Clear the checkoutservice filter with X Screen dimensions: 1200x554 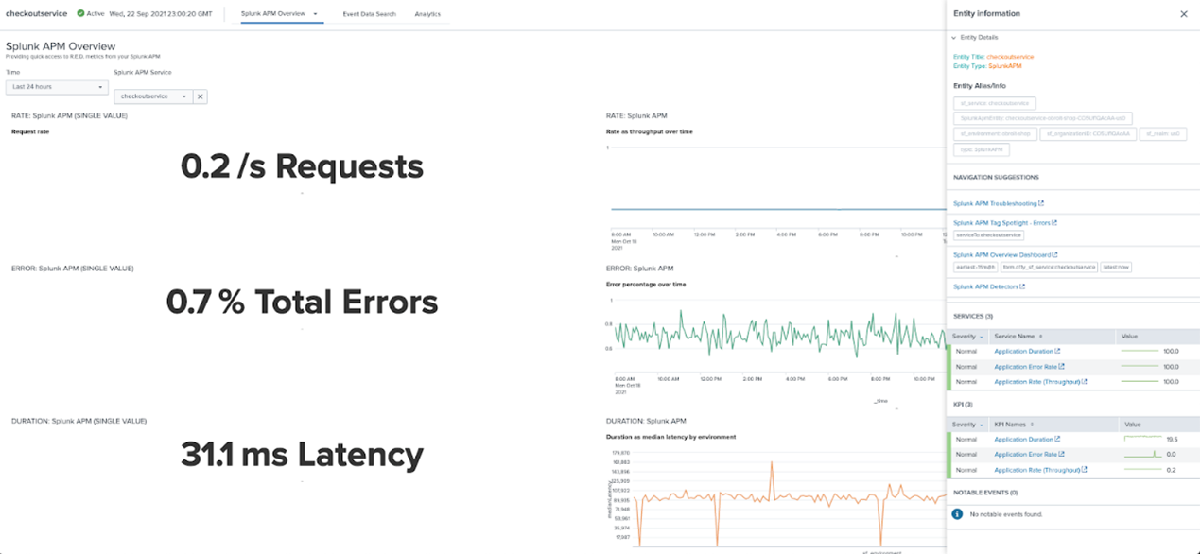pos(200,96)
